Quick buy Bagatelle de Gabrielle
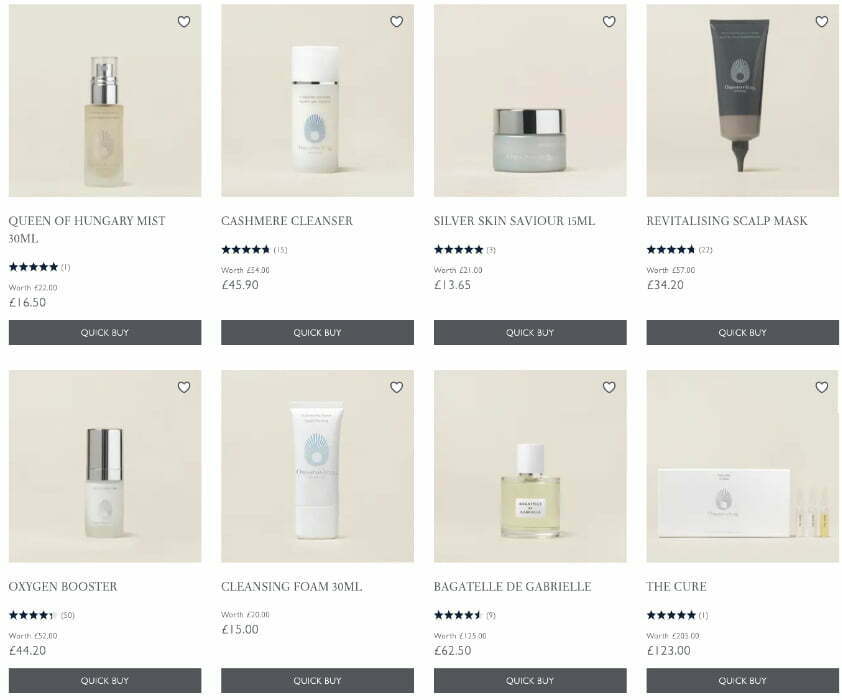842x700 pixels. (x=530, y=680)
